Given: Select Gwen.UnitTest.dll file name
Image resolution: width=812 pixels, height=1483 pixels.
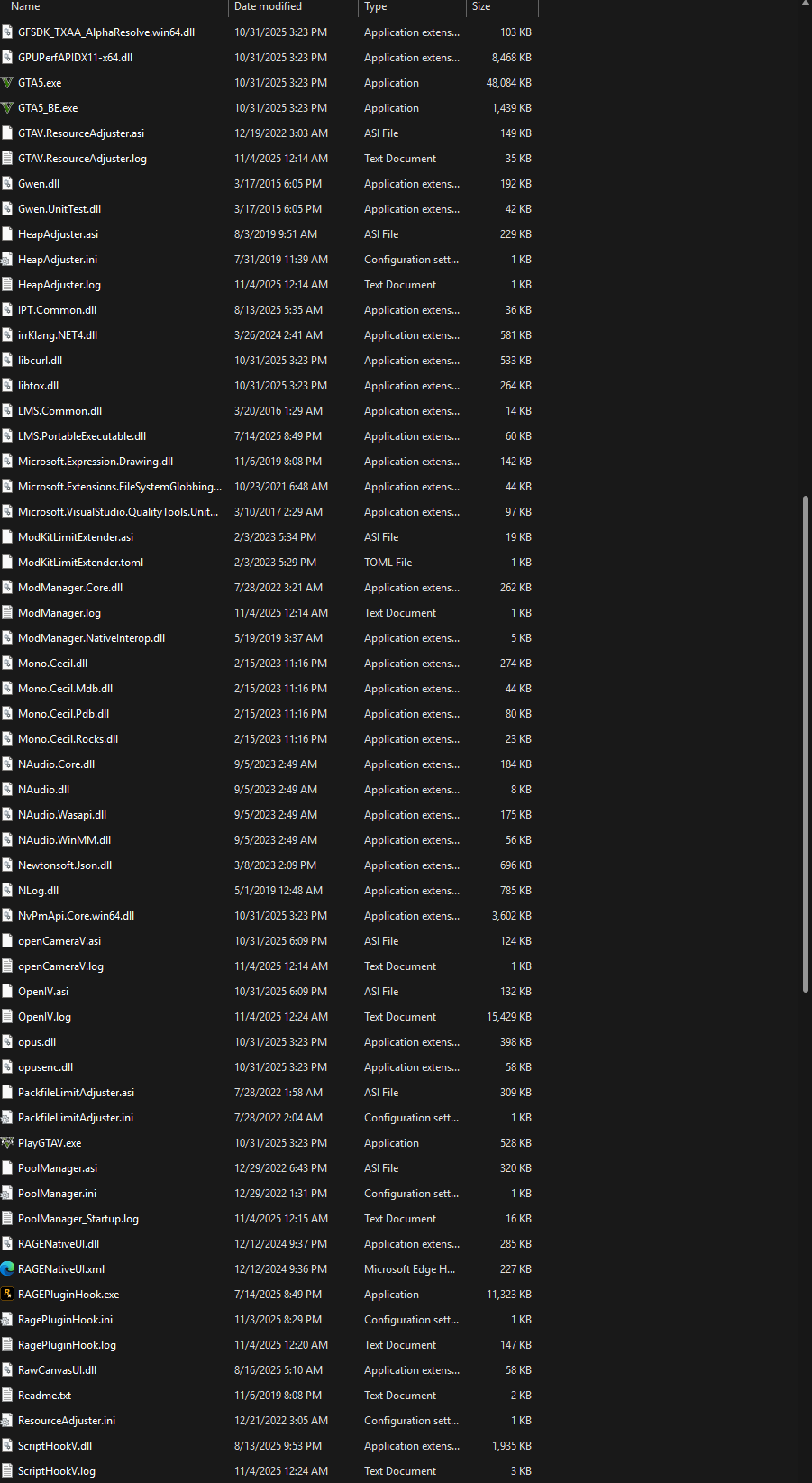Looking at the screenshot, I should pyautogui.click(x=59, y=209).
